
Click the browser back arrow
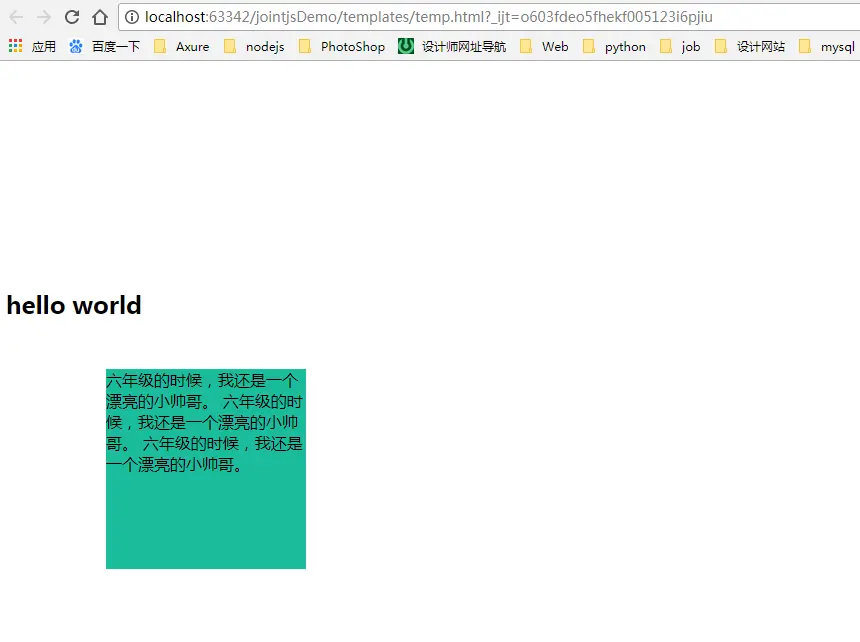[16, 17]
